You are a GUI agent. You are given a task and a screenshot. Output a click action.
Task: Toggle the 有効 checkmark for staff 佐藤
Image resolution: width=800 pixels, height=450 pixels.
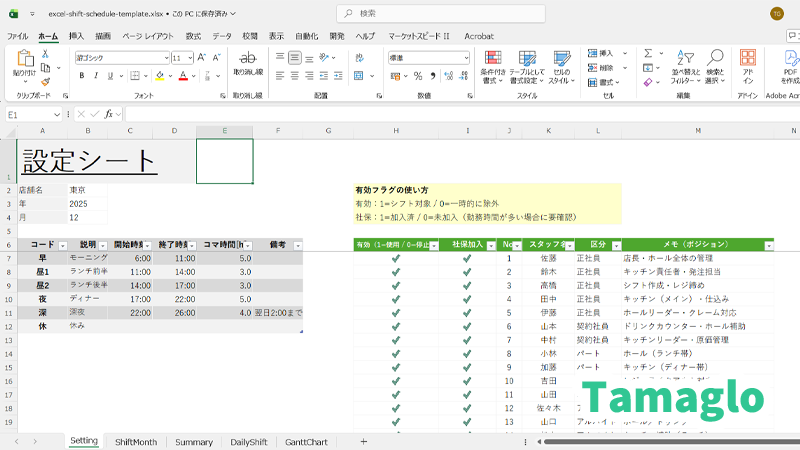pos(395,258)
